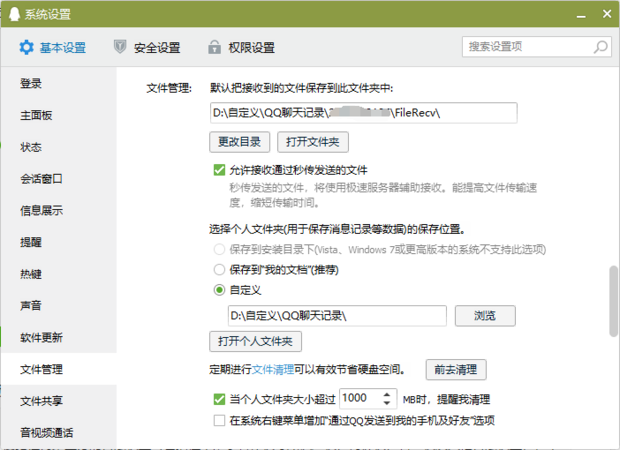This screenshot has width=620, height=450.
Task: Click the vertical scrollbar thumb
Action: pyautogui.click(x=612, y=300)
